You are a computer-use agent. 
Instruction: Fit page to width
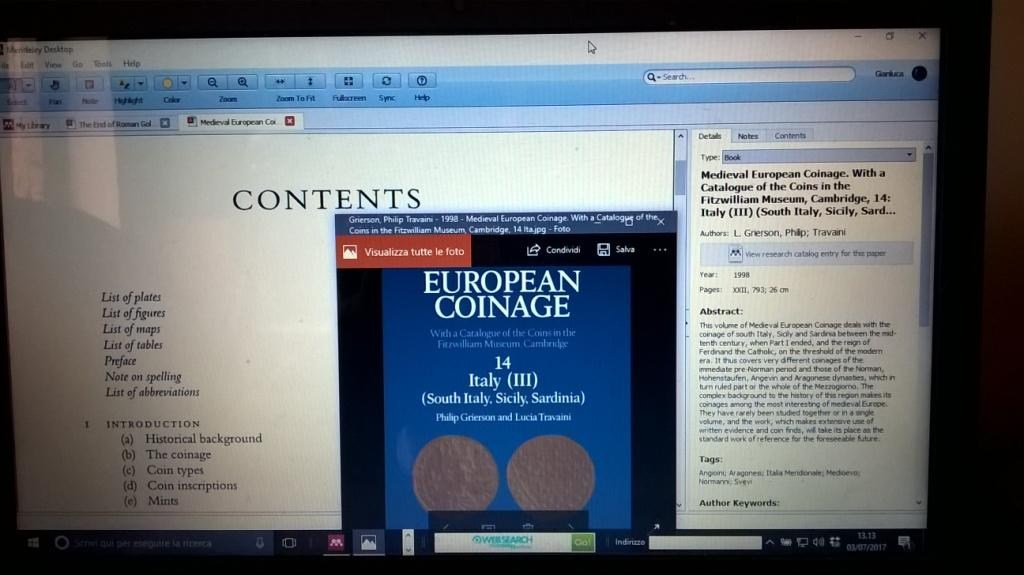tap(281, 82)
